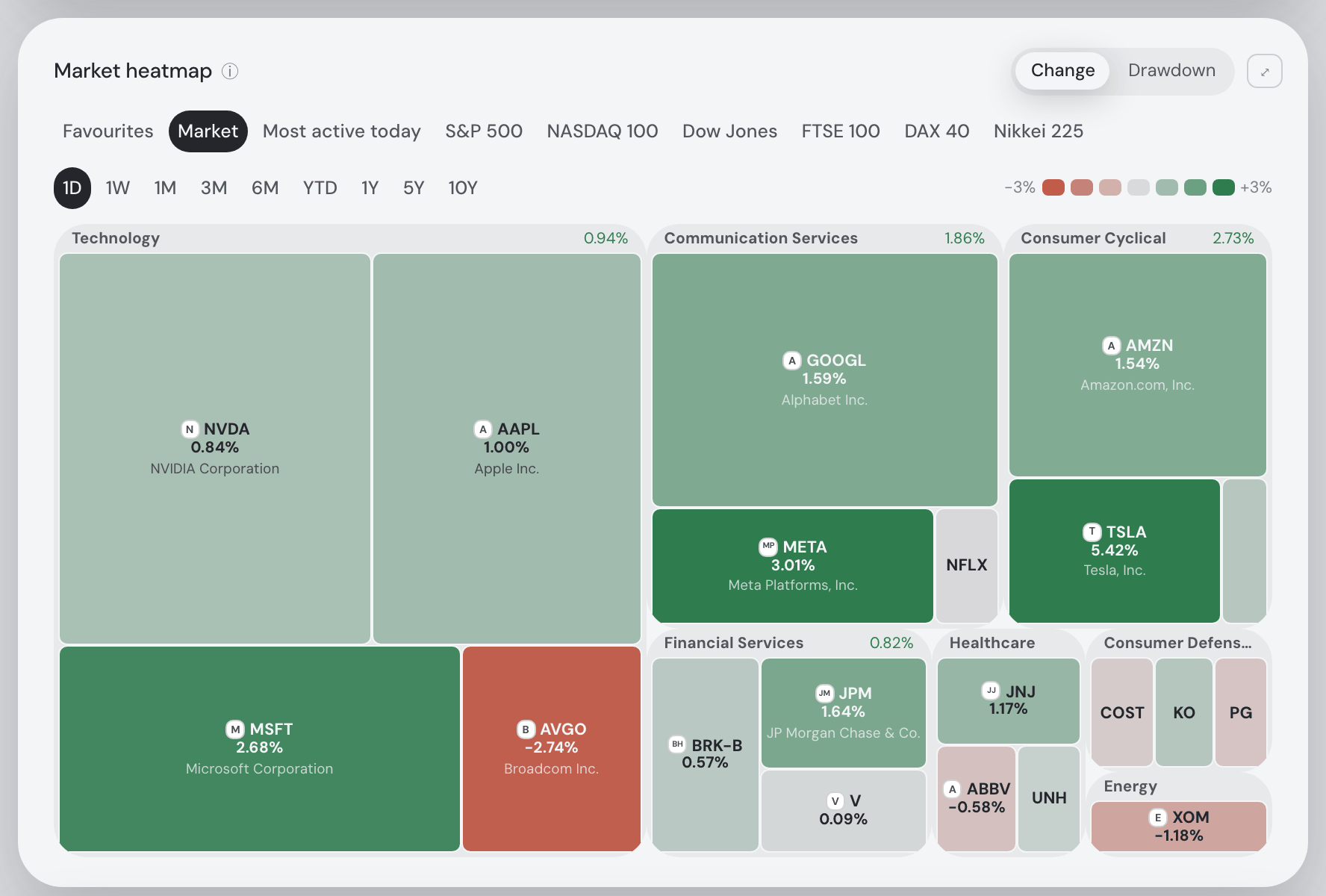Click the Visa V logo badge
Viewport: 1326px width, 896px height.
click(x=835, y=801)
